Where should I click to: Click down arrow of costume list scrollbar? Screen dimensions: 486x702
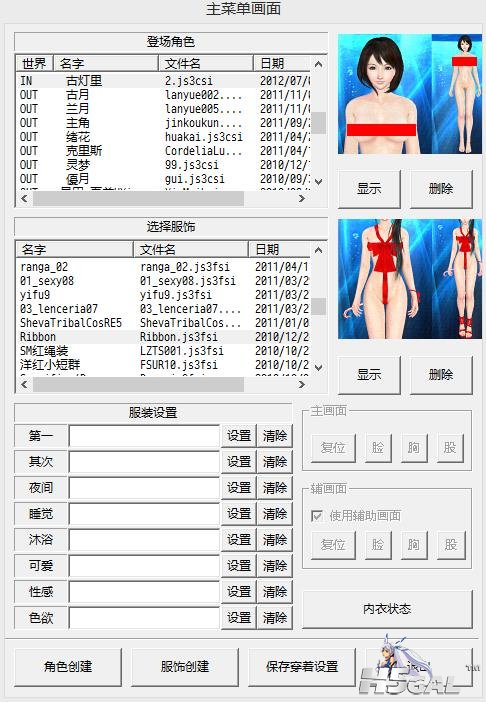tap(319, 368)
